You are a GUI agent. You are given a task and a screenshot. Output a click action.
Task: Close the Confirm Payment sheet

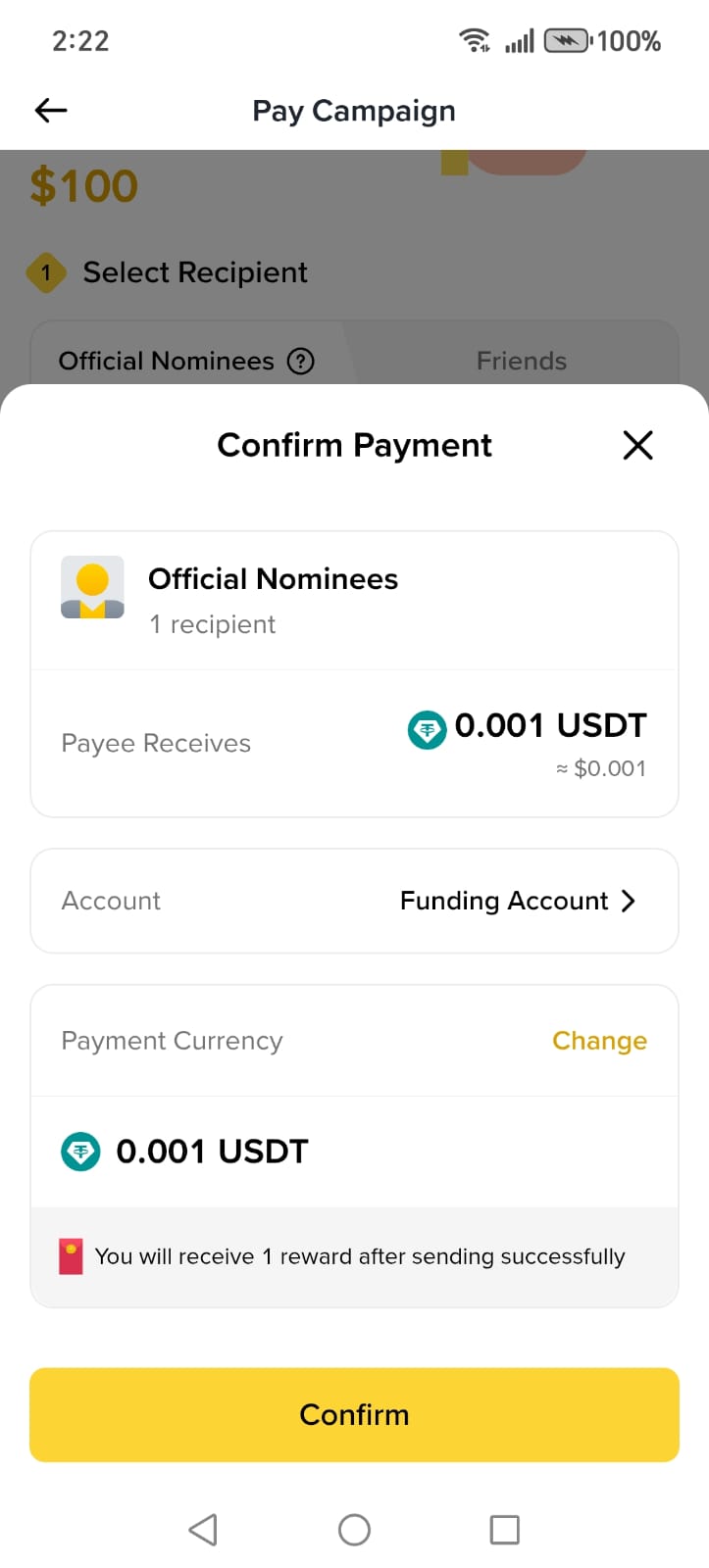(x=637, y=445)
